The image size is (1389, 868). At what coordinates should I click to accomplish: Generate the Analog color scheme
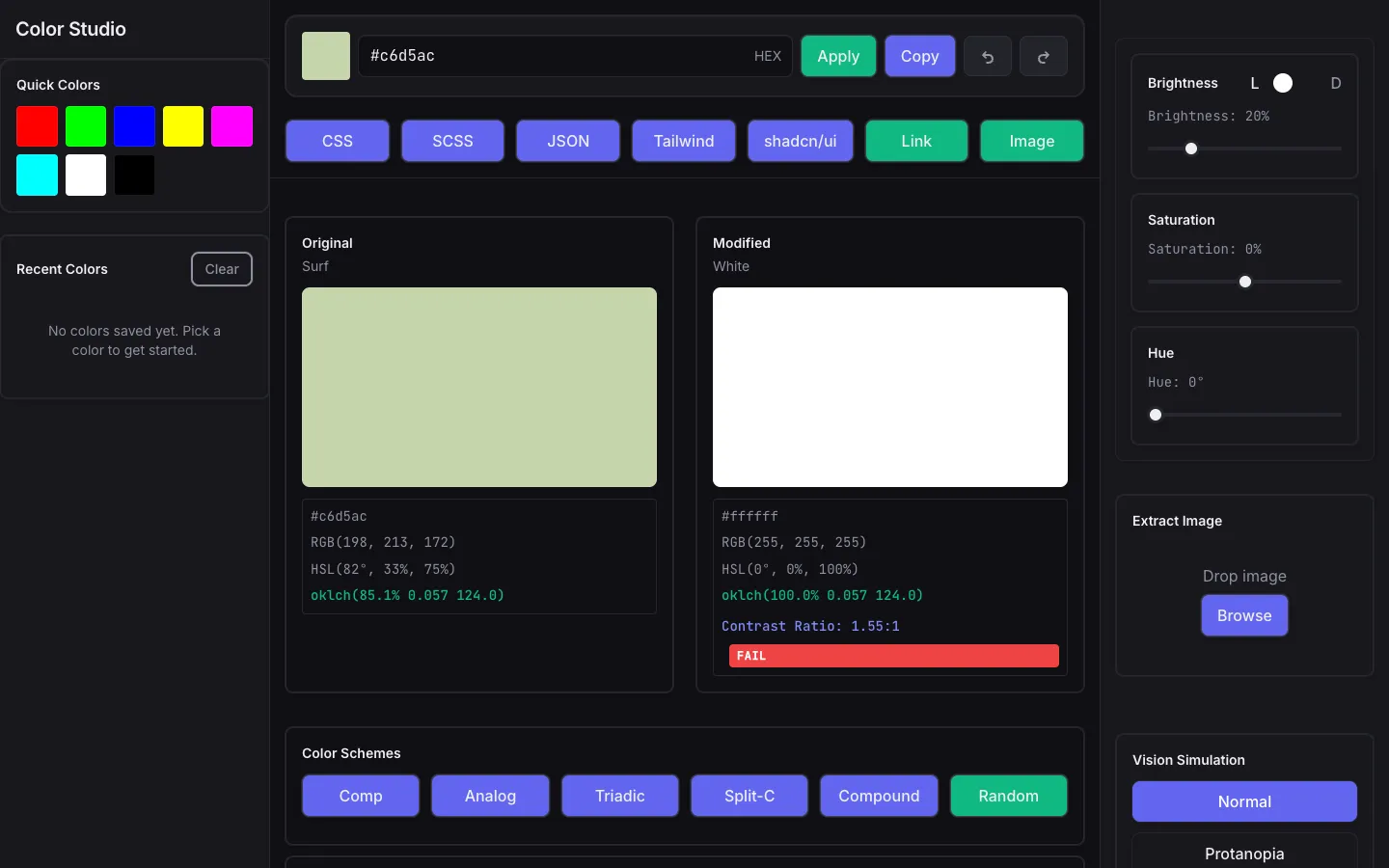pyautogui.click(x=490, y=796)
